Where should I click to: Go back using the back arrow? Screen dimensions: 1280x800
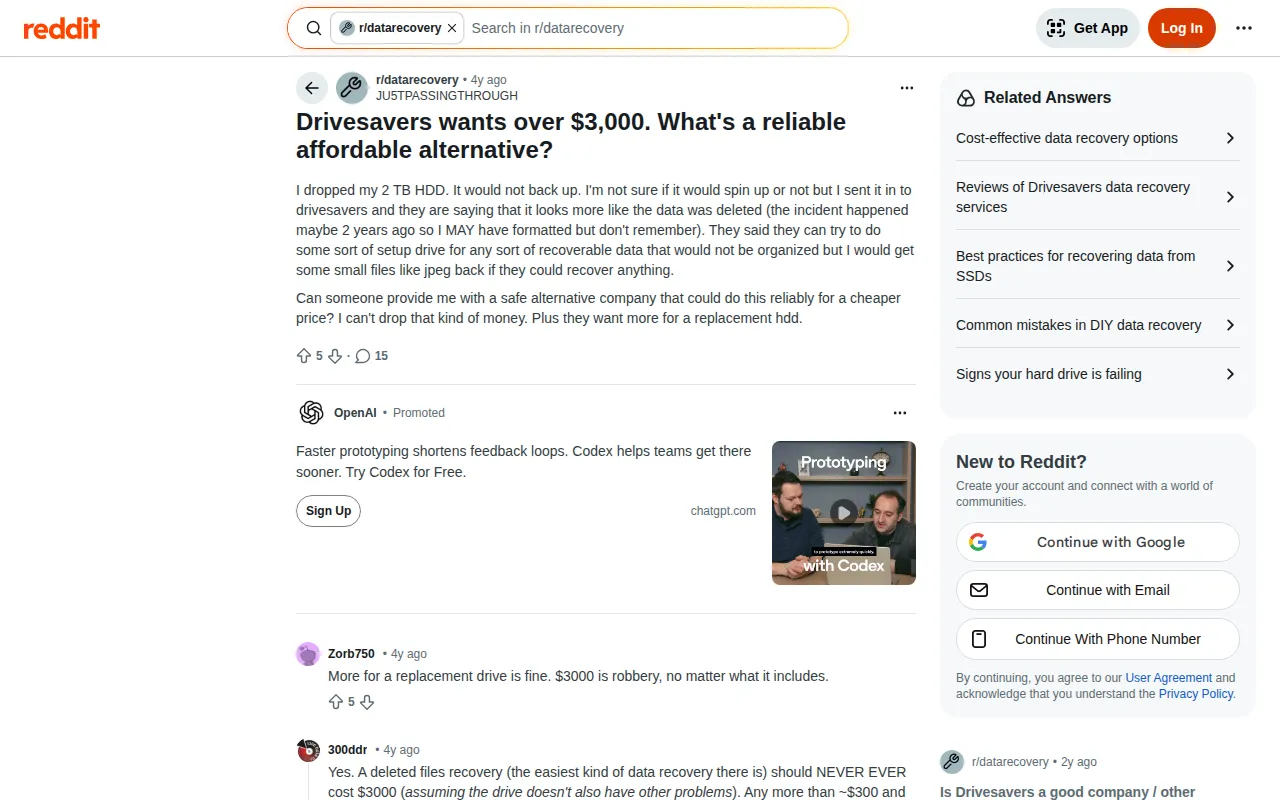click(x=312, y=88)
